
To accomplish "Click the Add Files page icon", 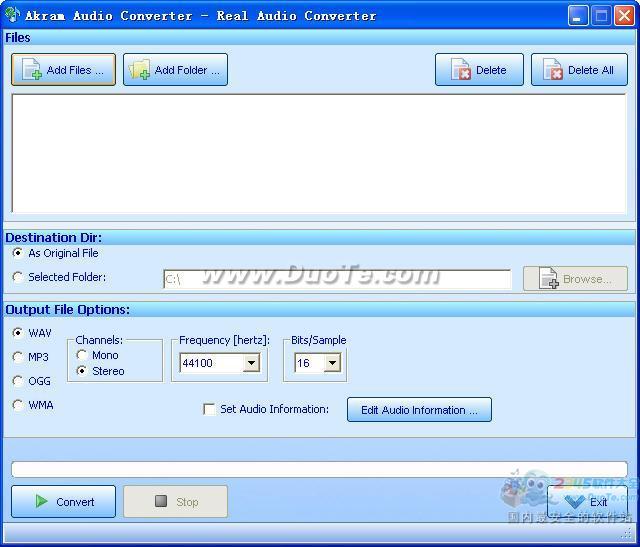I will pos(32,69).
